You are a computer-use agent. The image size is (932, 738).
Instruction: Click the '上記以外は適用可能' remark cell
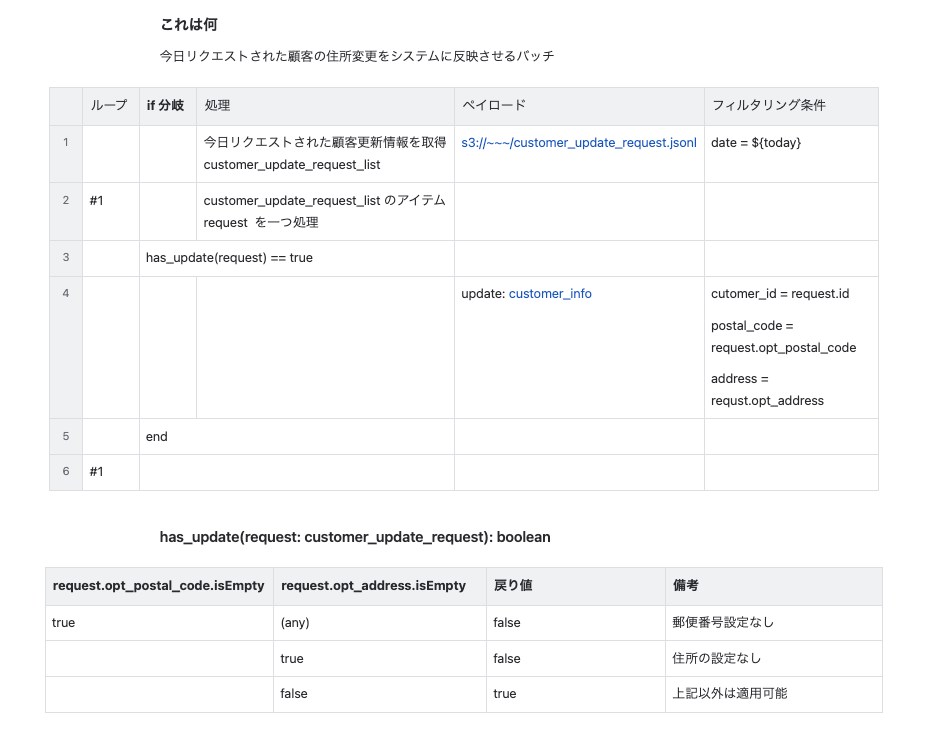(774, 694)
